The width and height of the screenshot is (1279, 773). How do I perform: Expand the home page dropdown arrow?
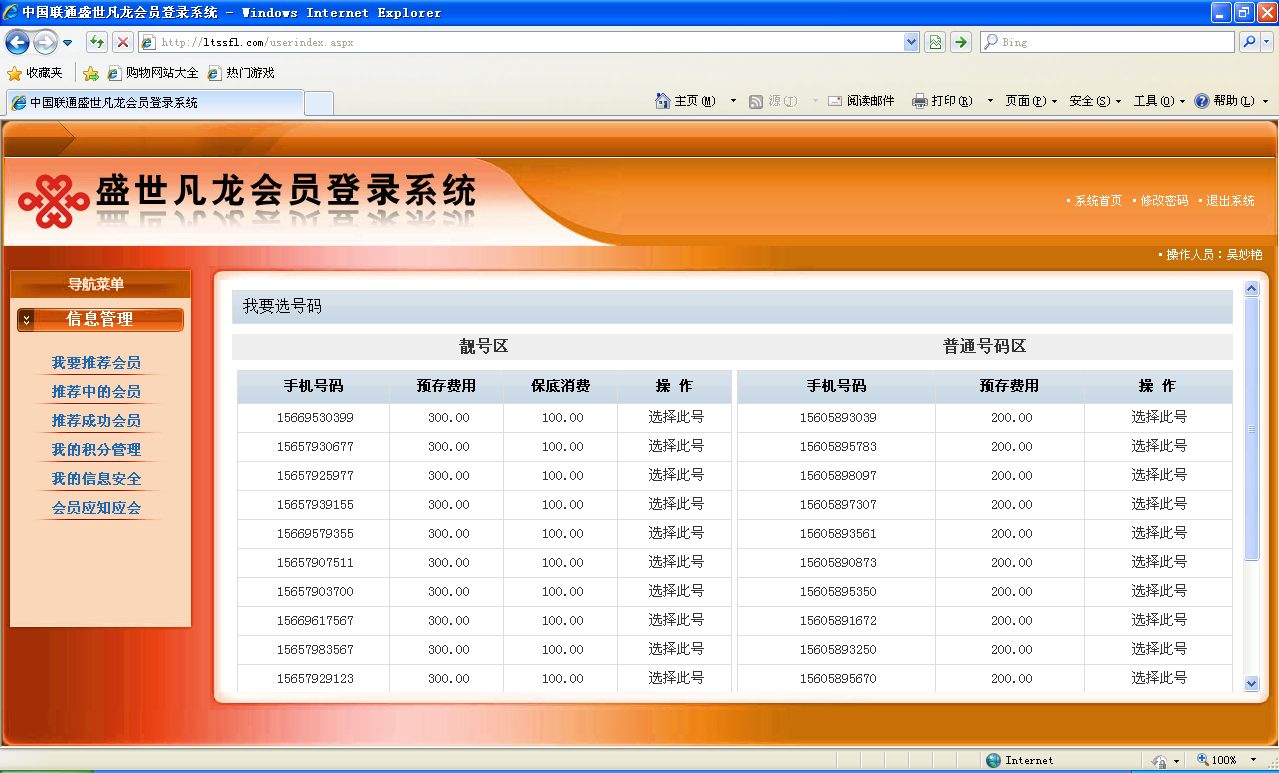point(733,101)
